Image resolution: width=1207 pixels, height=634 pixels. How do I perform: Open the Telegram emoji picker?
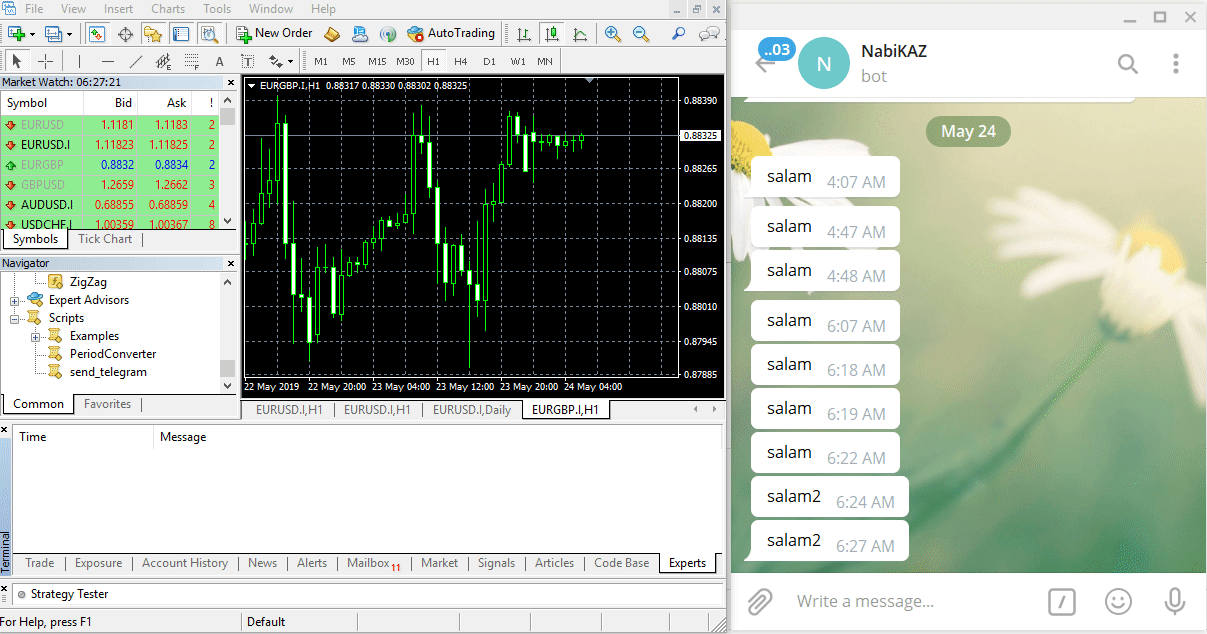pos(1118,602)
